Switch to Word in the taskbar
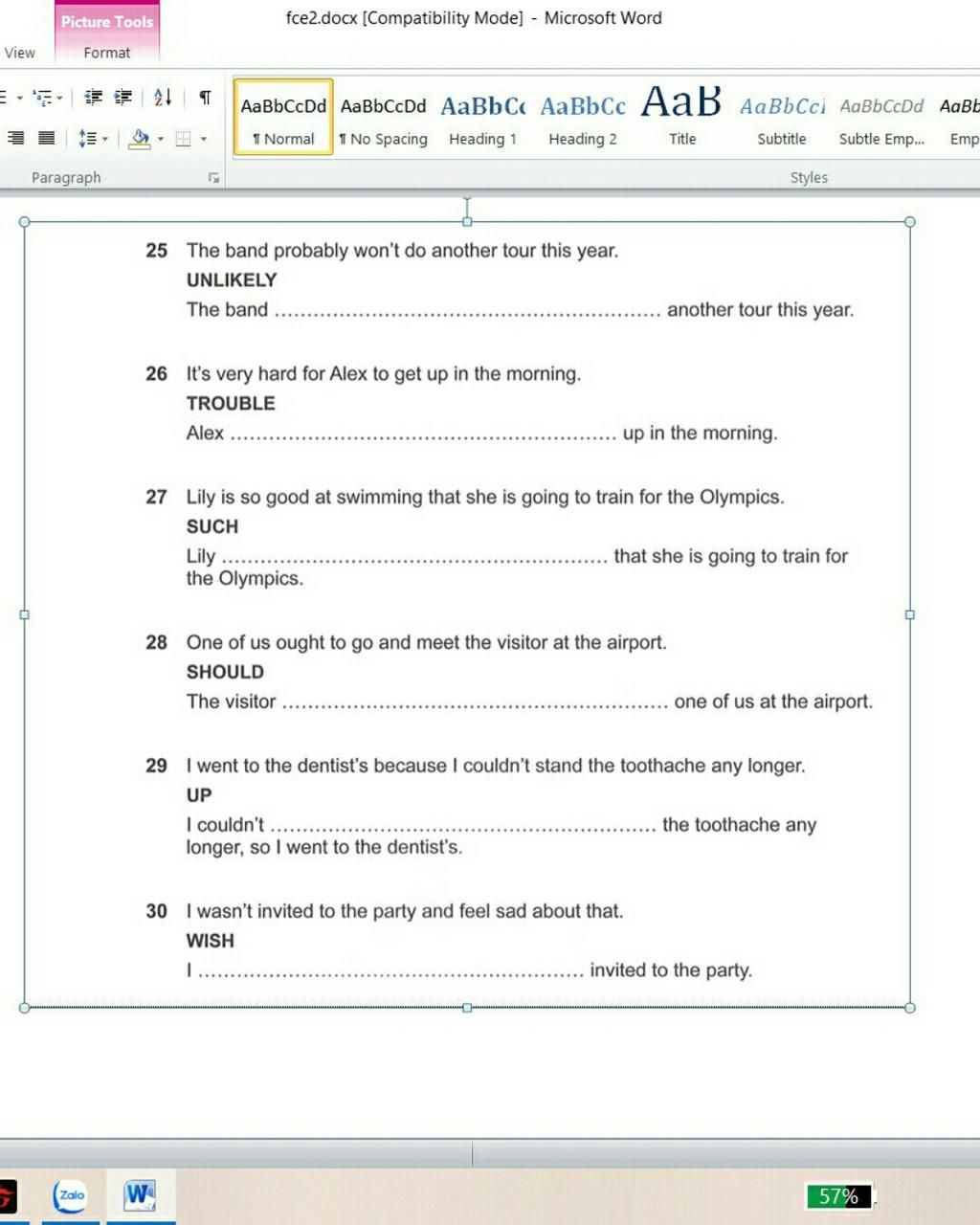Screen dimensions: 980x1225 point(140,1194)
